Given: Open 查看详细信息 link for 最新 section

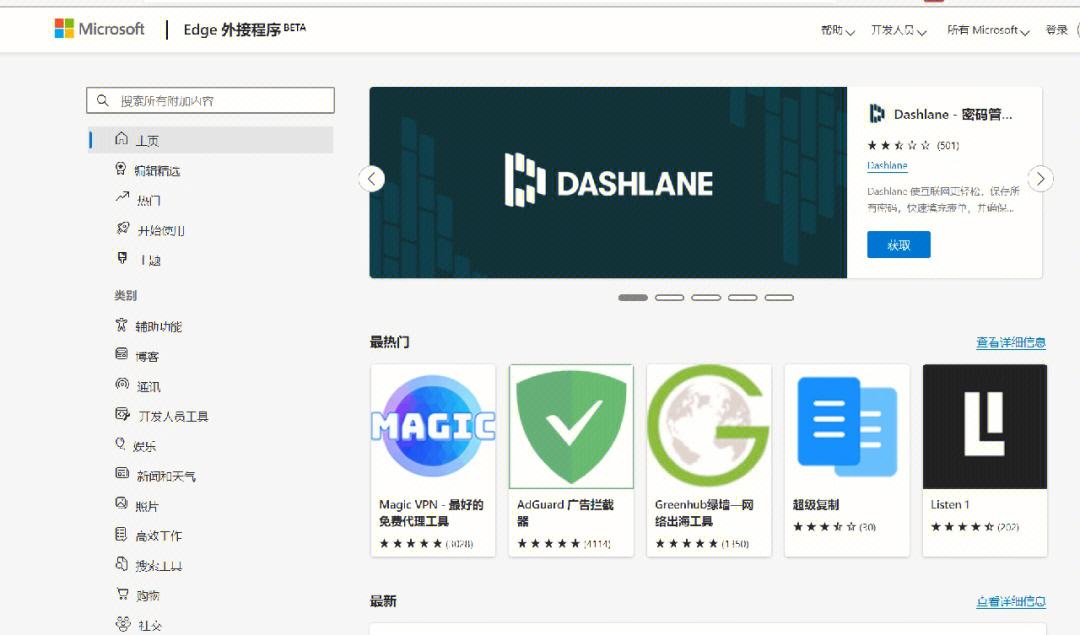Looking at the screenshot, I should pos(1011,601).
